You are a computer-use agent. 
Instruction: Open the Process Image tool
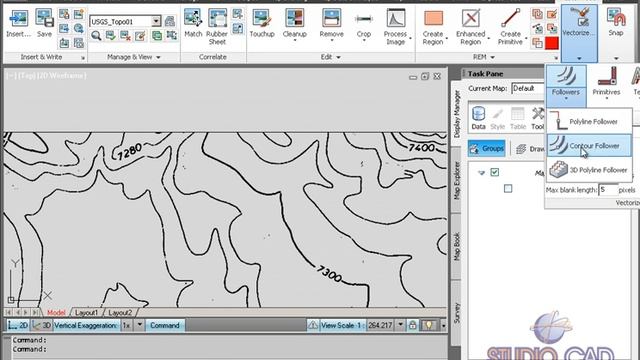pos(396,27)
